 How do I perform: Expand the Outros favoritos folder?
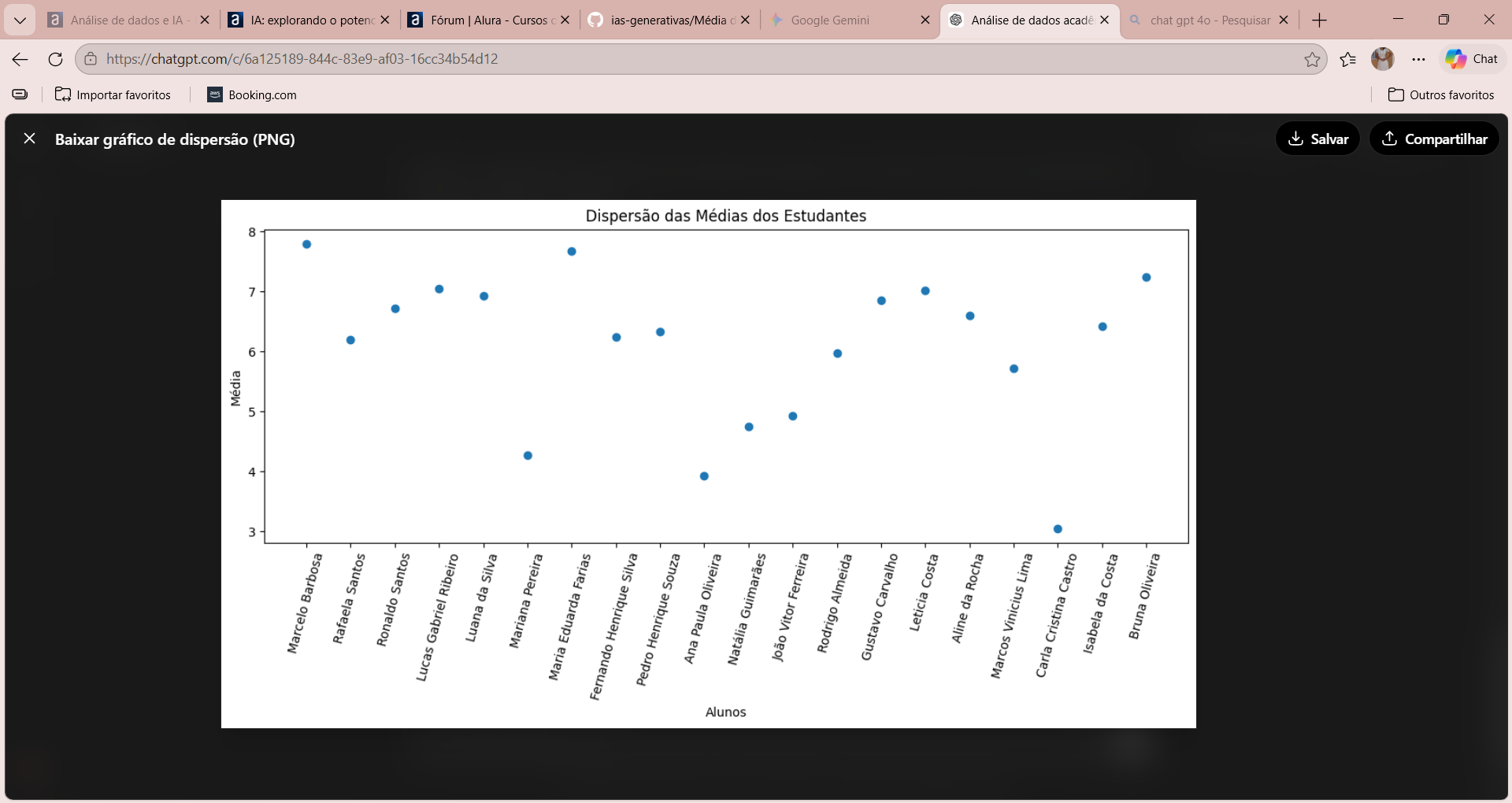coord(1441,94)
